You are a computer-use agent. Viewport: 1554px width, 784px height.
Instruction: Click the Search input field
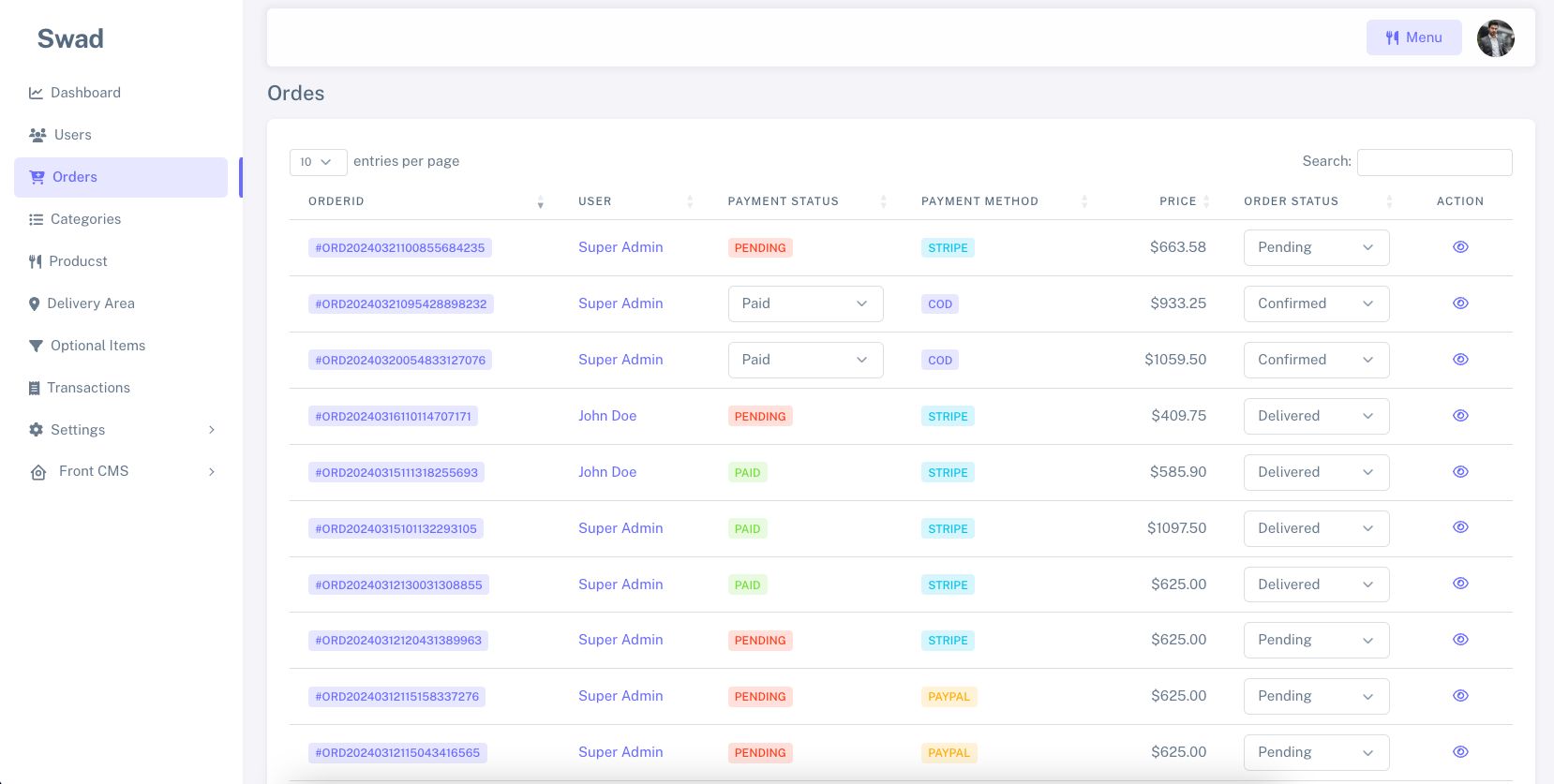(1433, 162)
